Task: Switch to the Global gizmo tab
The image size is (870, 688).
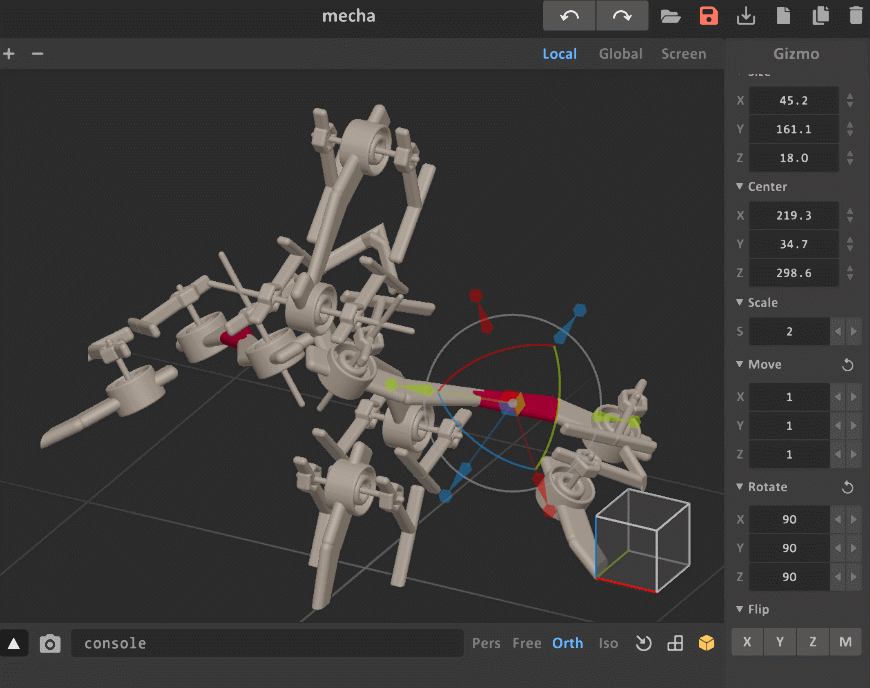Action: click(620, 54)
